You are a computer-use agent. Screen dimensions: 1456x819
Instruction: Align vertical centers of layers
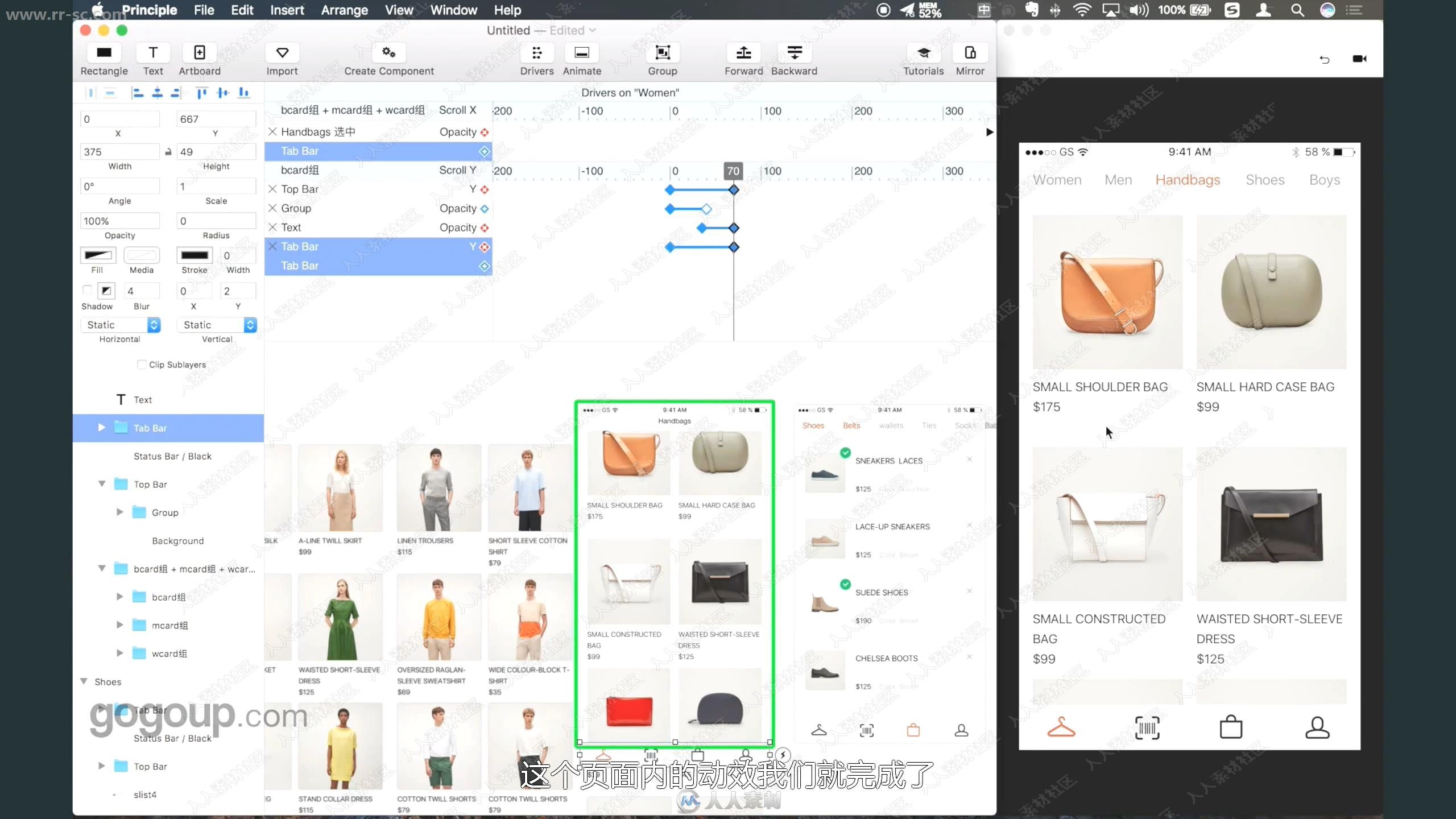click(x=222, y=93)
